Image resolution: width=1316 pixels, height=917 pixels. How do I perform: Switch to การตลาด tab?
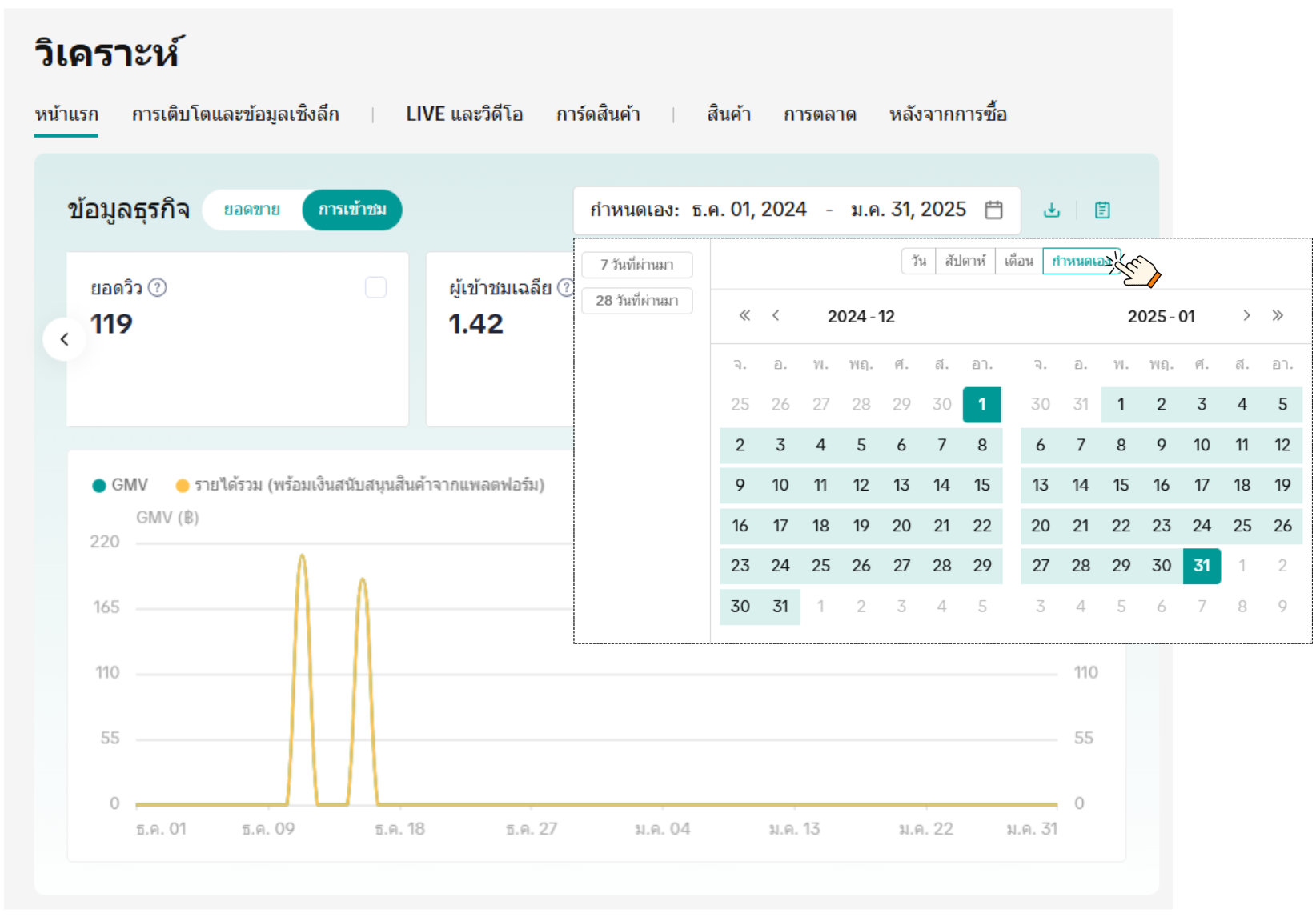(820, 114)
